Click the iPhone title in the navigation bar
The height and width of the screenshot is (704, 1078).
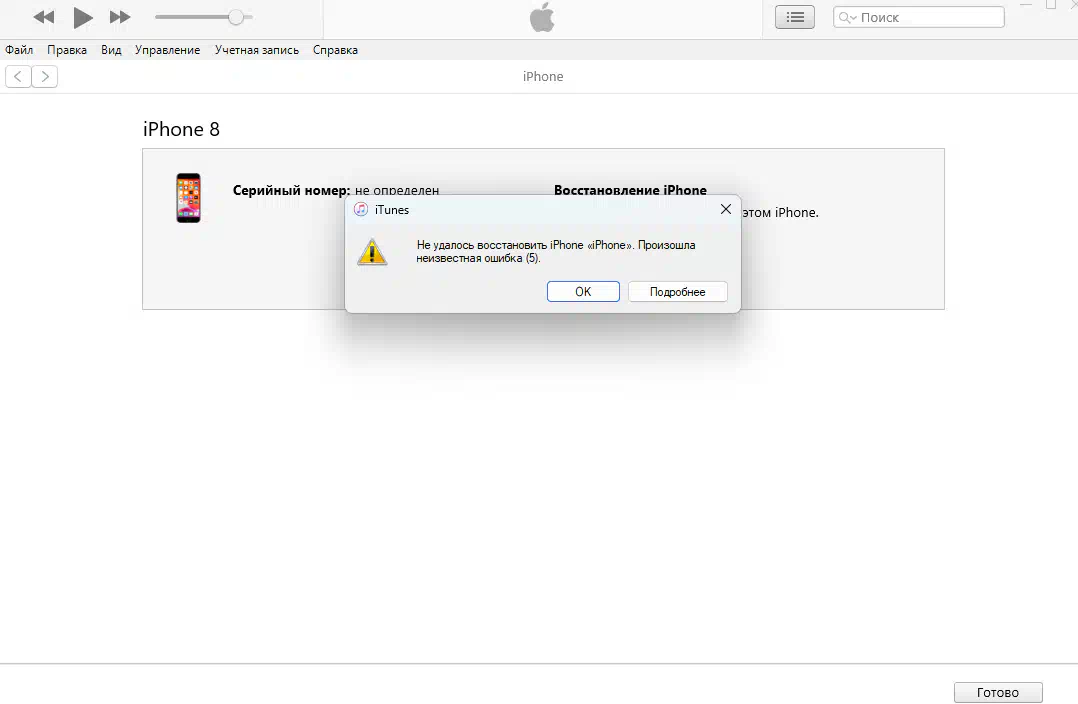[543, 76]
